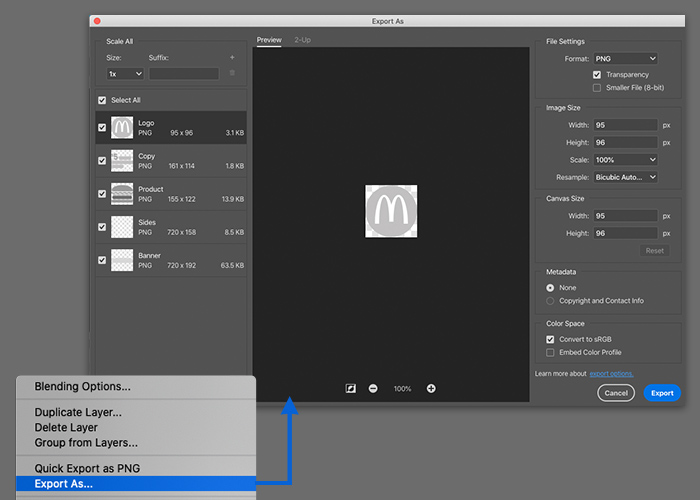The width and height of the screenshot is (700, 500).
Task: Uncheck the Banner asset checkbox
Action: point(102,260)
